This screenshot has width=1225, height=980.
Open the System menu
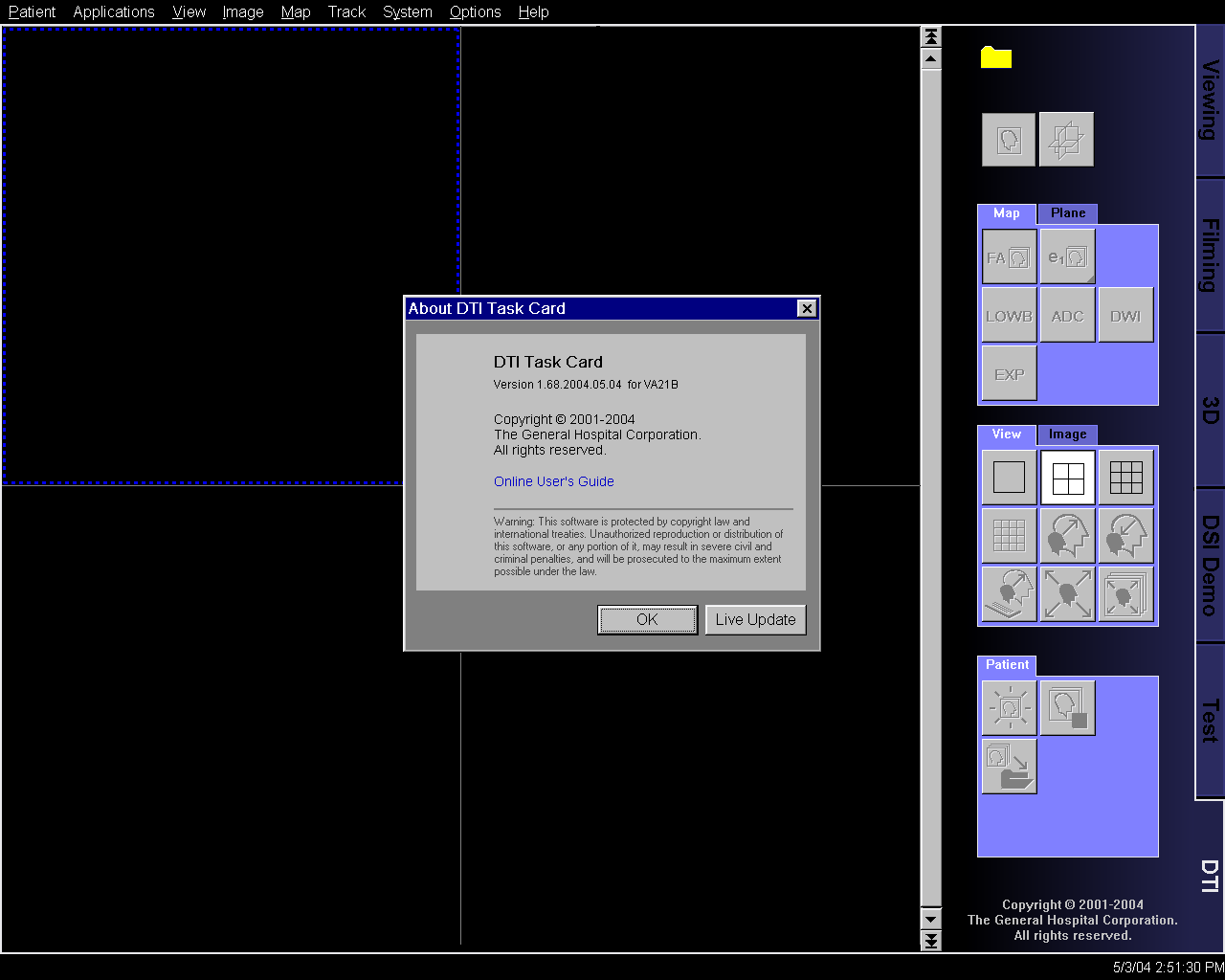pos(408,11)
